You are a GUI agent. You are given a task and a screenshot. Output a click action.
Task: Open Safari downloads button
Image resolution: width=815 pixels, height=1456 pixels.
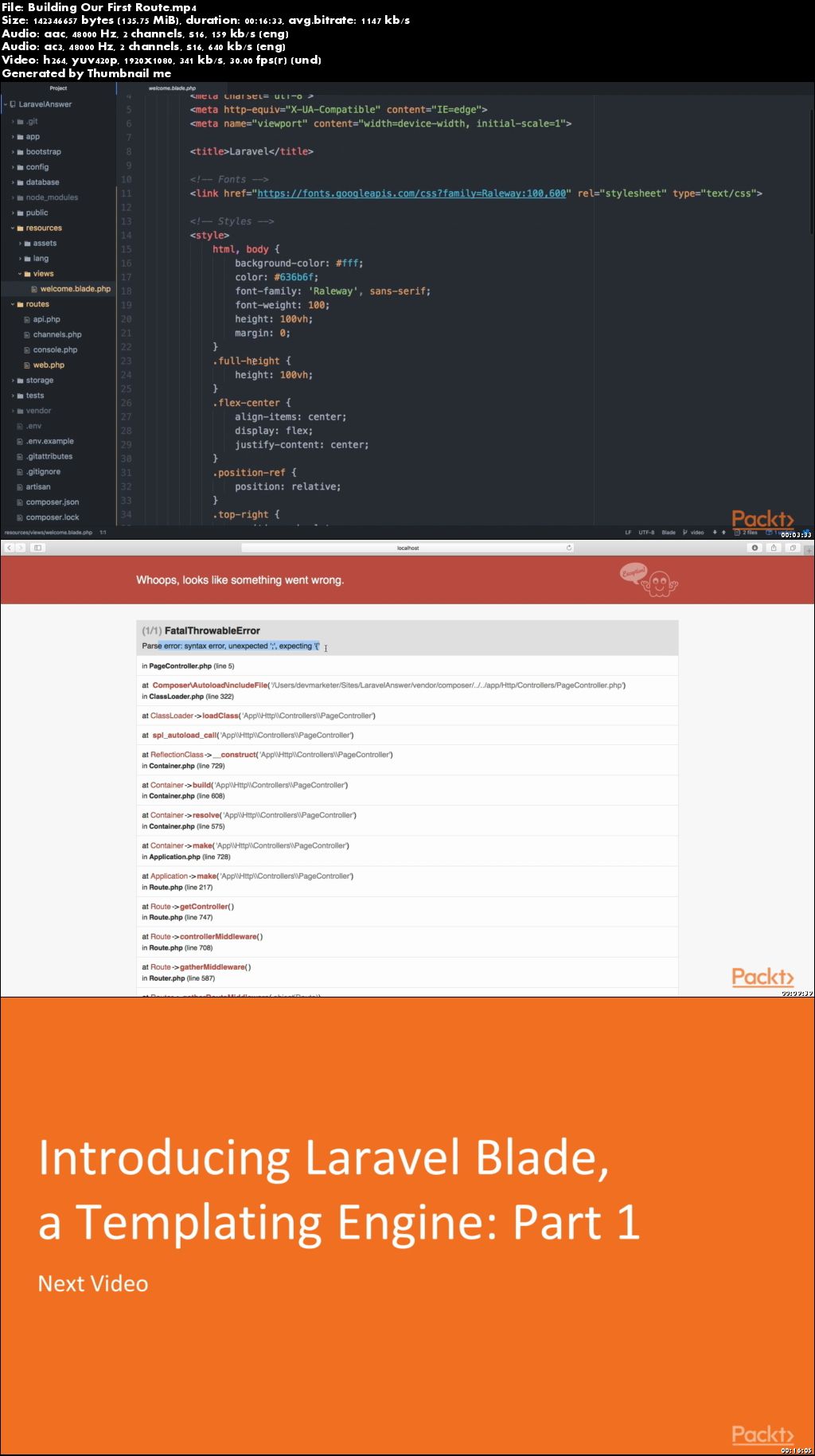click(755, 548)
